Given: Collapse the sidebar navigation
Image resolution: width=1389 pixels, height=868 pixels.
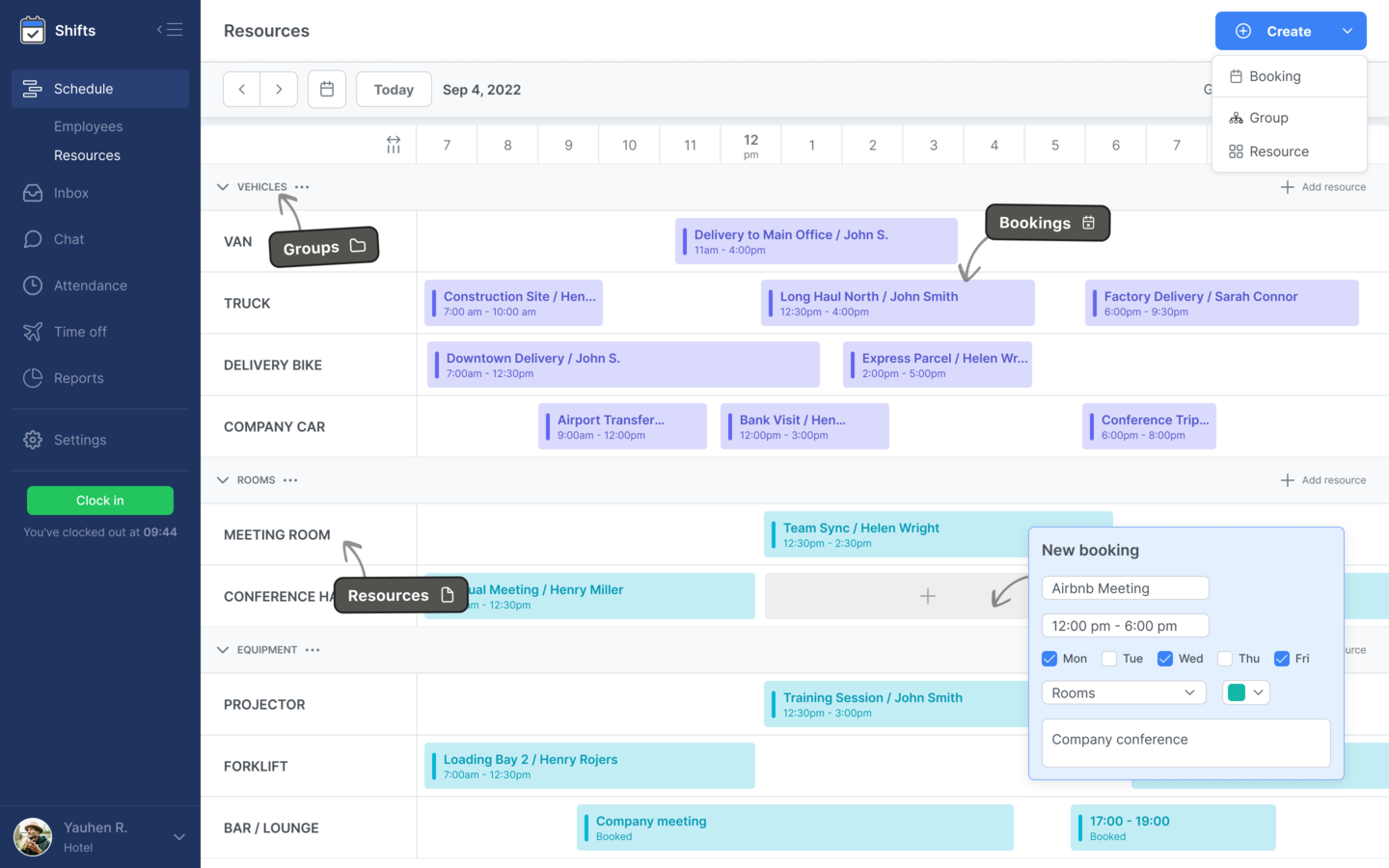Looking at the screenshot, I should tap(170, 29).
